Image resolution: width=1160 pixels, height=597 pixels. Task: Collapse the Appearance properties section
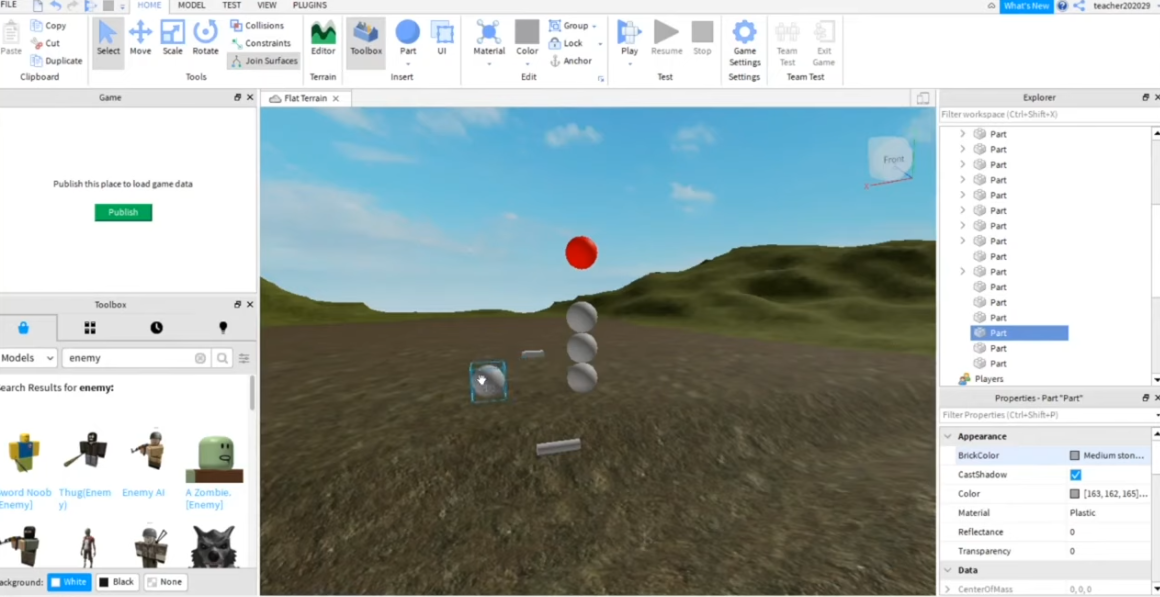[948, 436]
